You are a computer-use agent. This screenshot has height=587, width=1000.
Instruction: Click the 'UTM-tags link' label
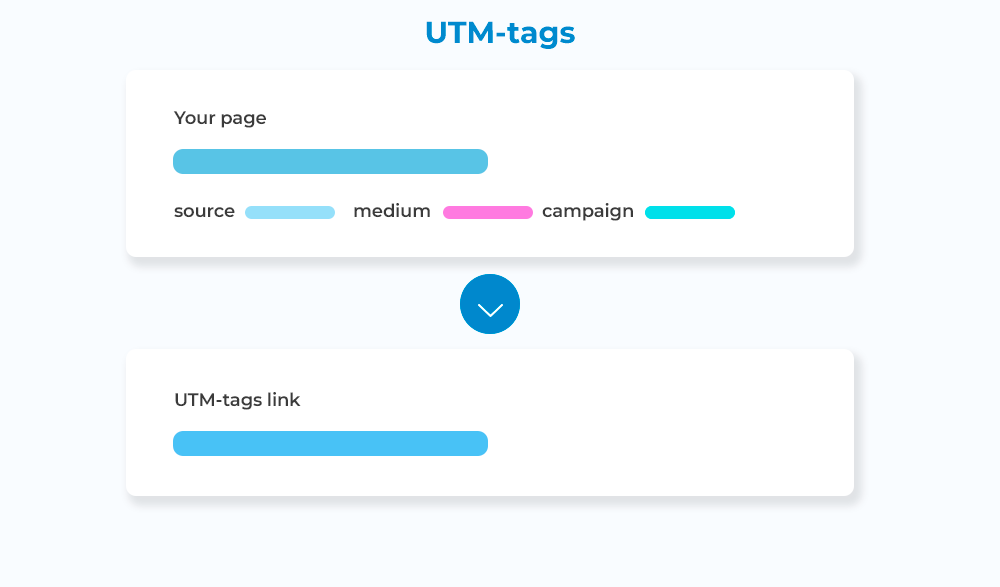tap(237, 400)
